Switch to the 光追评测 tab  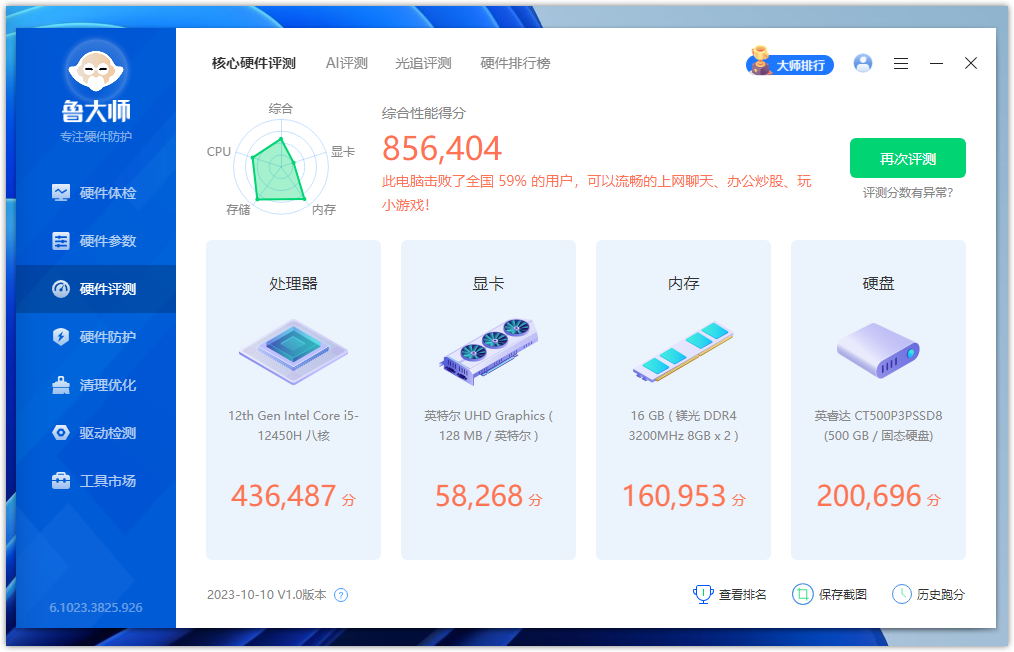(423, 63)
